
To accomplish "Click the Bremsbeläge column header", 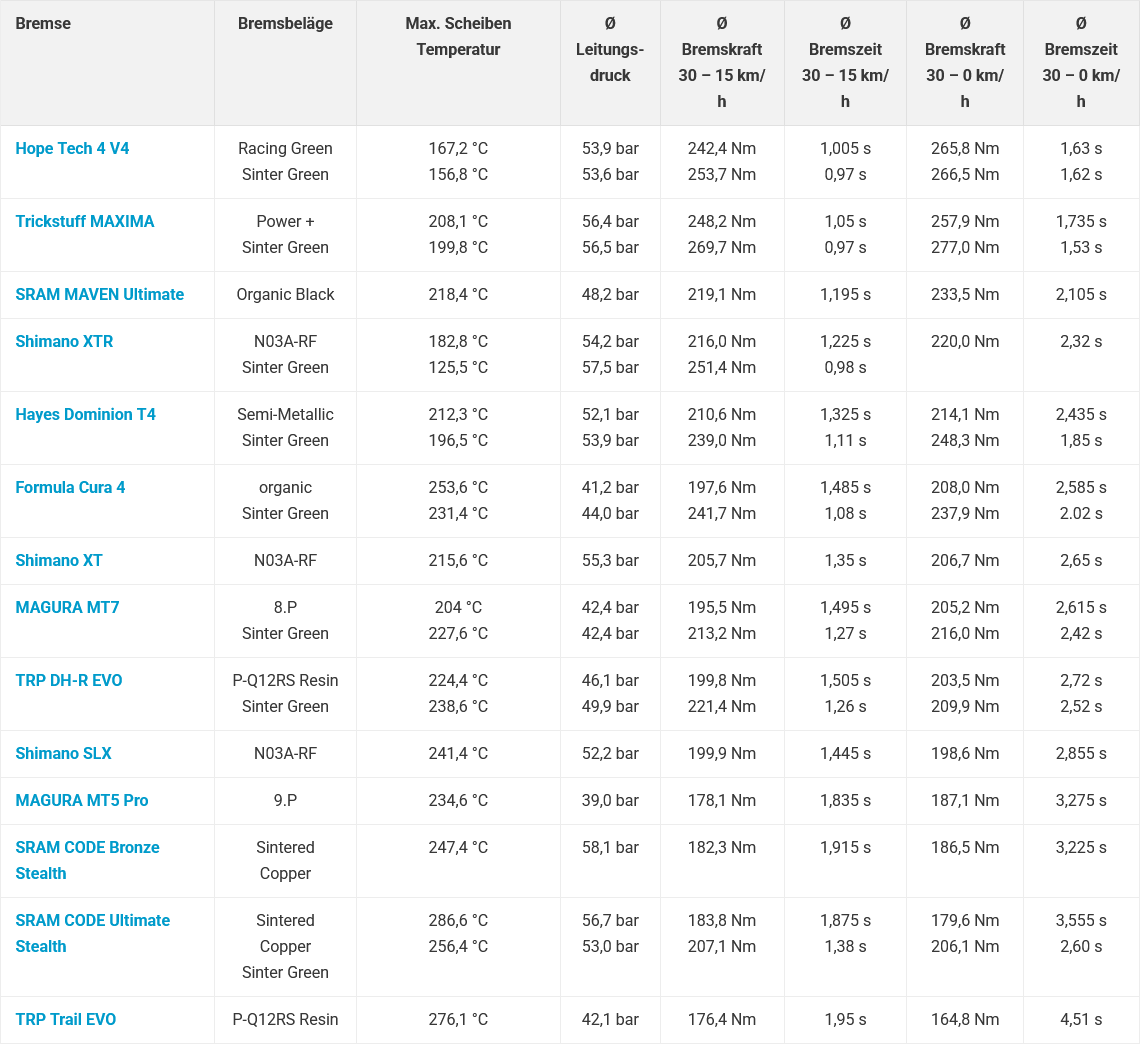I will [285, 23].
